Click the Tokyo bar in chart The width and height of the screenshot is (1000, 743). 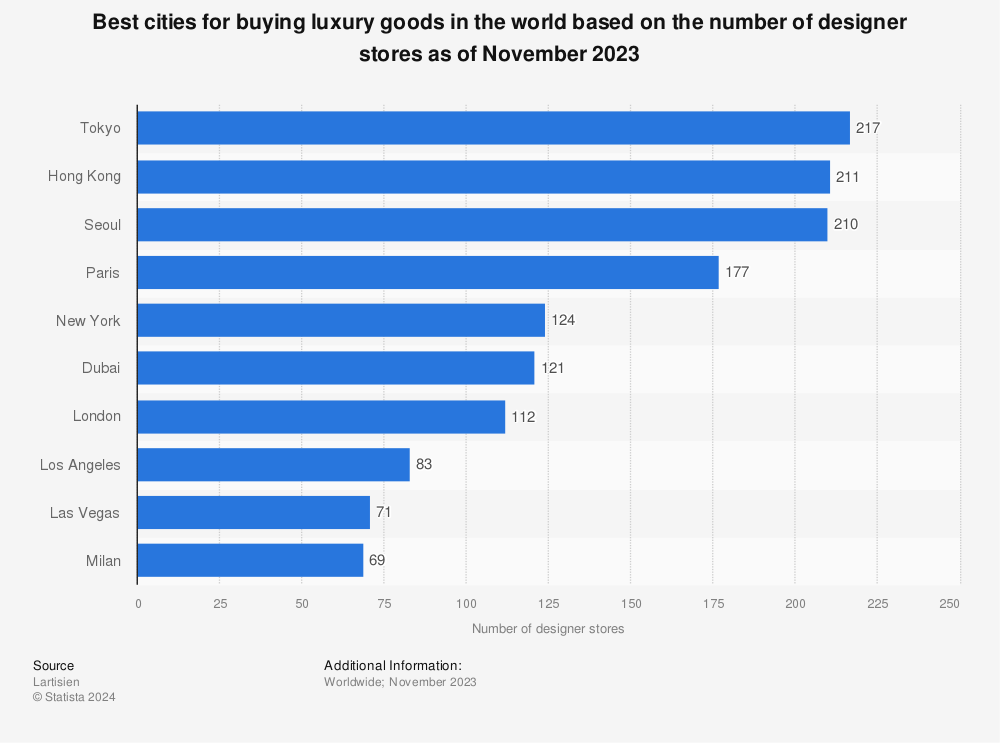pos(493,128)
